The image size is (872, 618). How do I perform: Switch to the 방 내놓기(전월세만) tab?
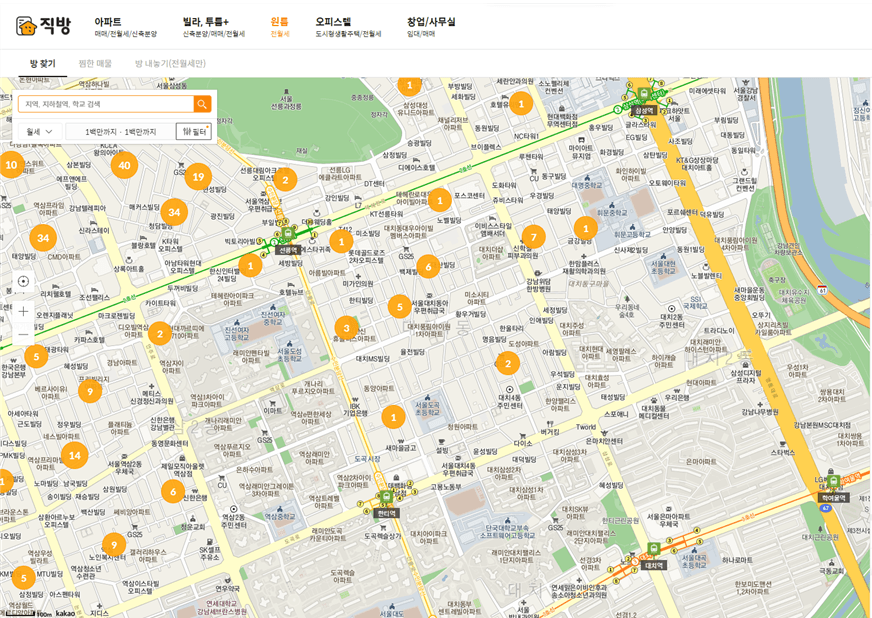pos(170,63)
